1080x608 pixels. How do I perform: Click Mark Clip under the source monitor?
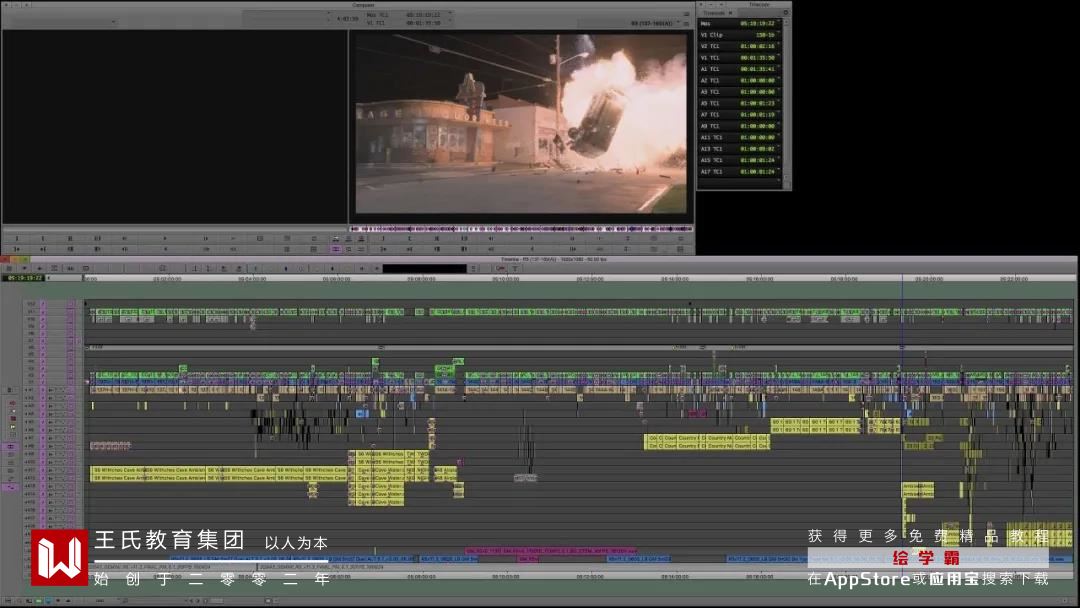tap(70, 238)
